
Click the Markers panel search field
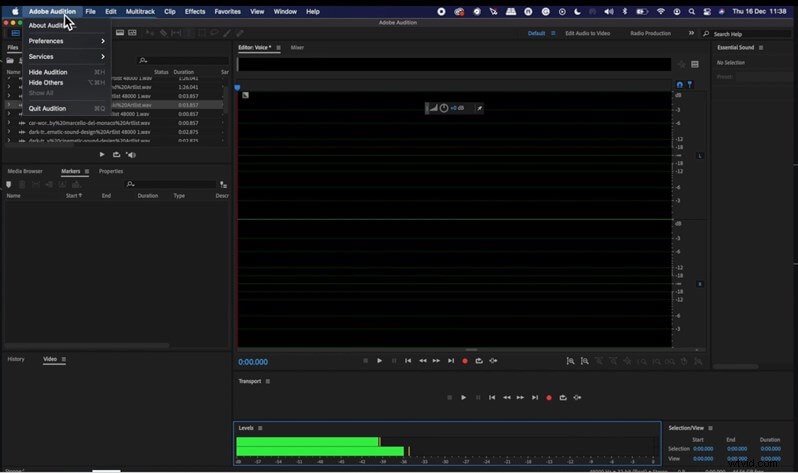(x=171, y=184)
